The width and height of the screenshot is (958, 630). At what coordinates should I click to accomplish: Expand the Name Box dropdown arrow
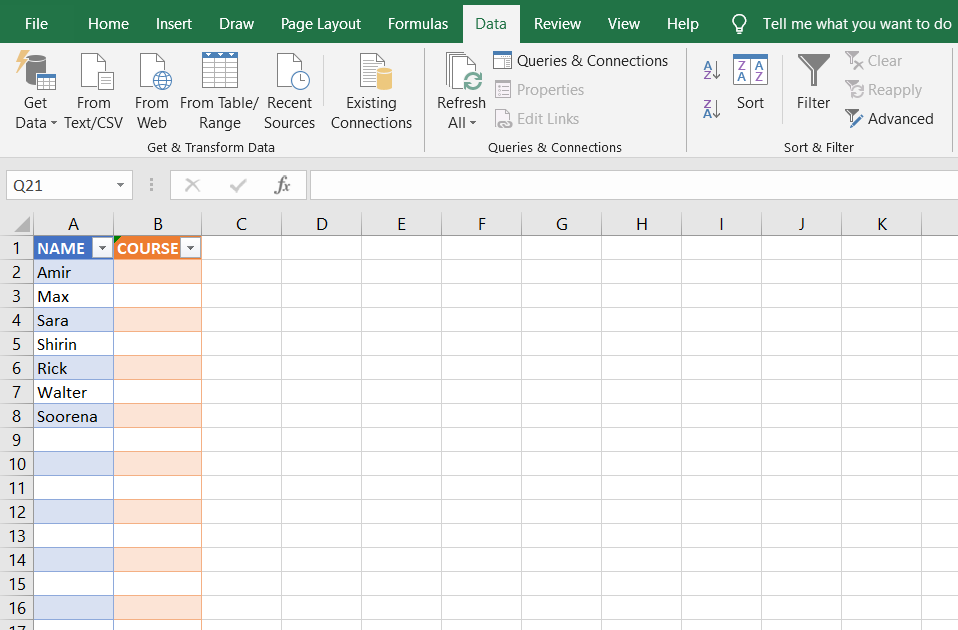[x=120, y=185]
